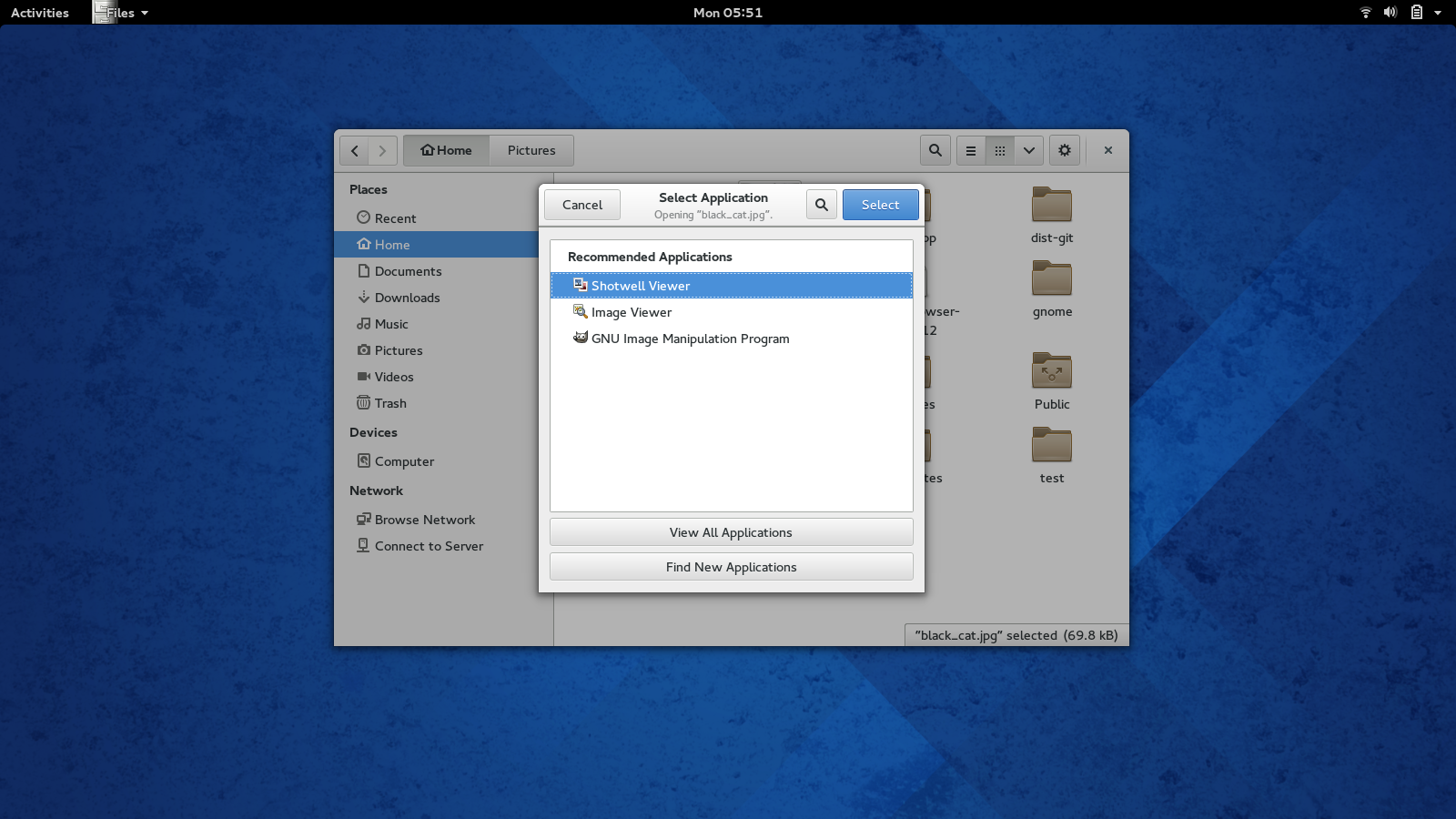Open search in the Select Application dialog
This screenshot has height=819, width=1456.
pyautogui.click(x=821, y=204)
